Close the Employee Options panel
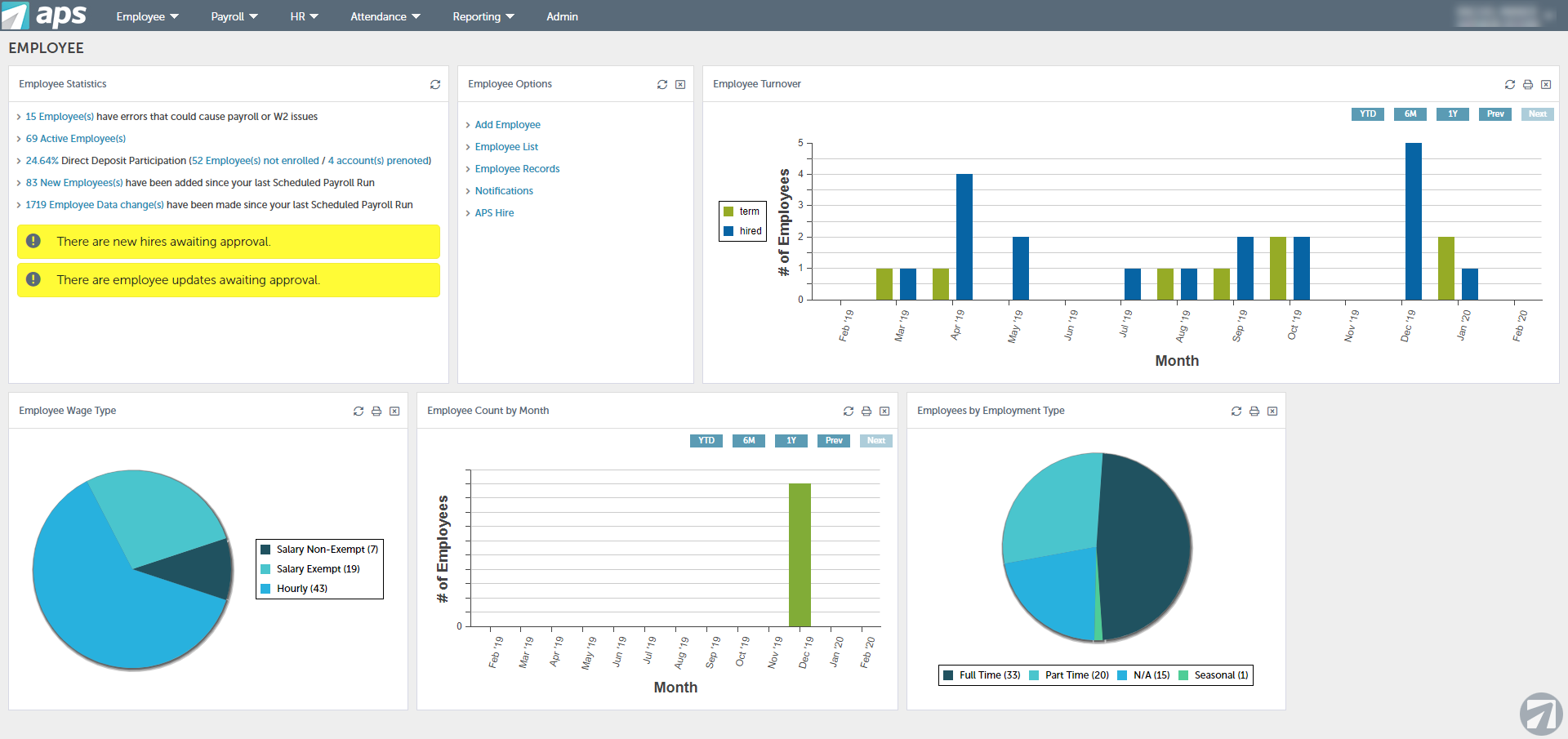The width and height of the screenshot is (1568, 739). coord(680,85)
